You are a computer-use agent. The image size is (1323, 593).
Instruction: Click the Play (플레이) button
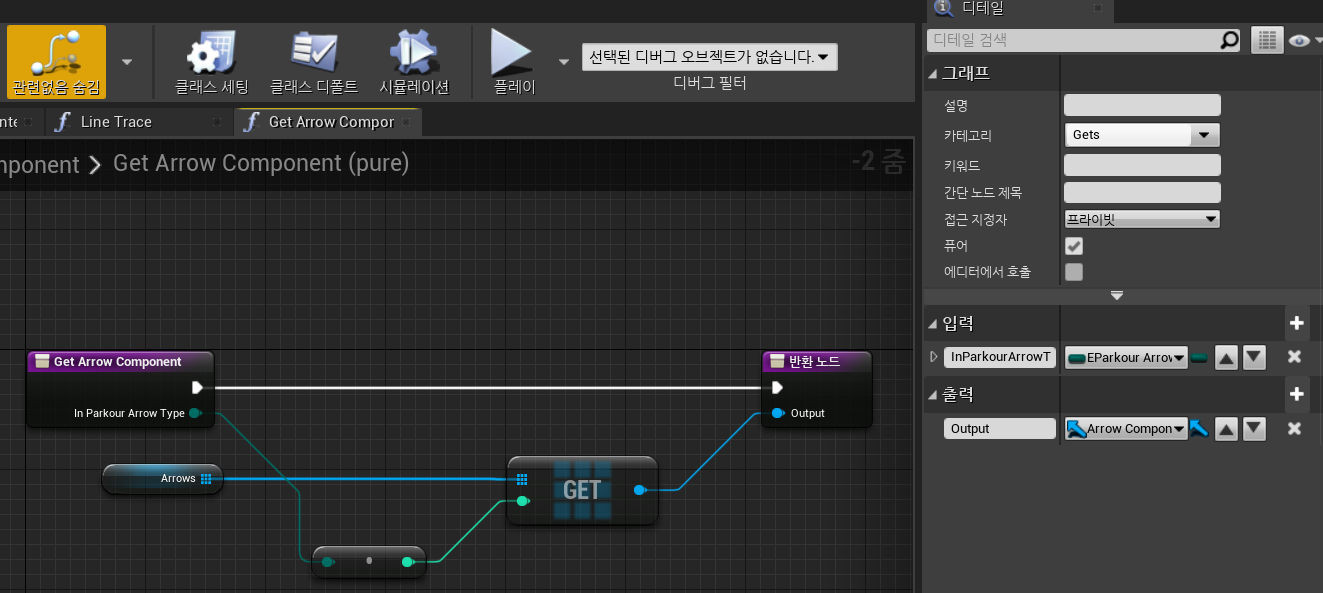point(514,62)
